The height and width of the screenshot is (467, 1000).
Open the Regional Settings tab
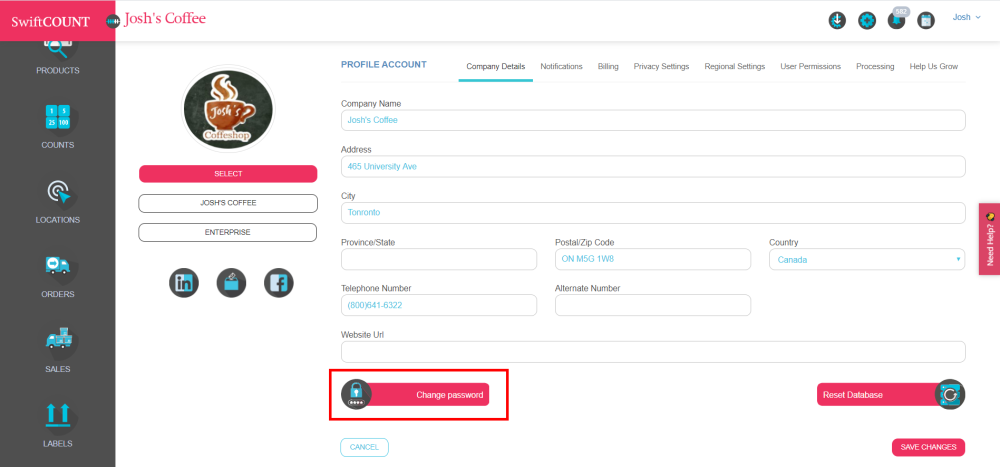click(735, 66)
